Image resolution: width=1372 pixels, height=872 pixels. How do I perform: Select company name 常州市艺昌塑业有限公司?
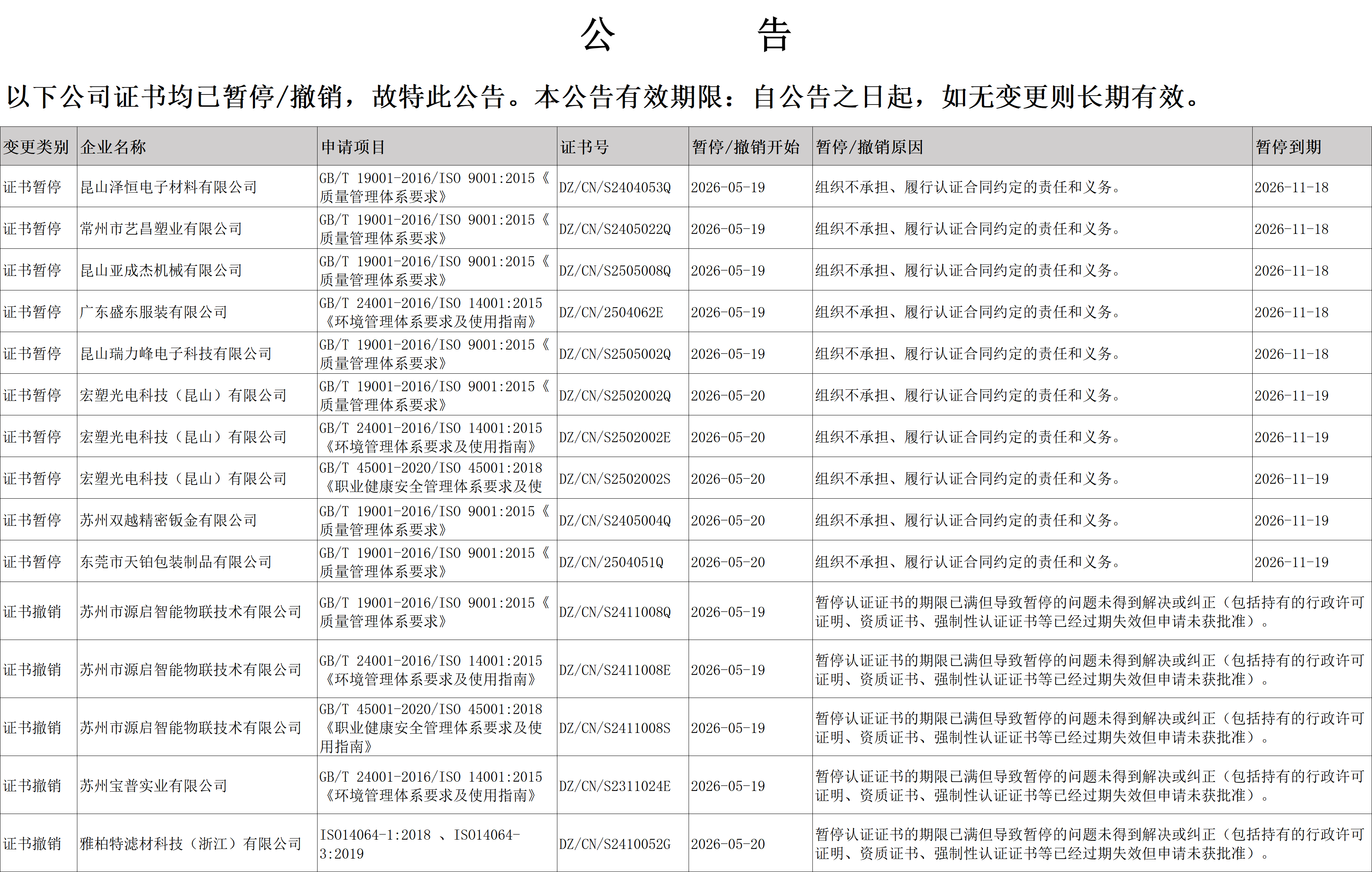pos(161,229)
